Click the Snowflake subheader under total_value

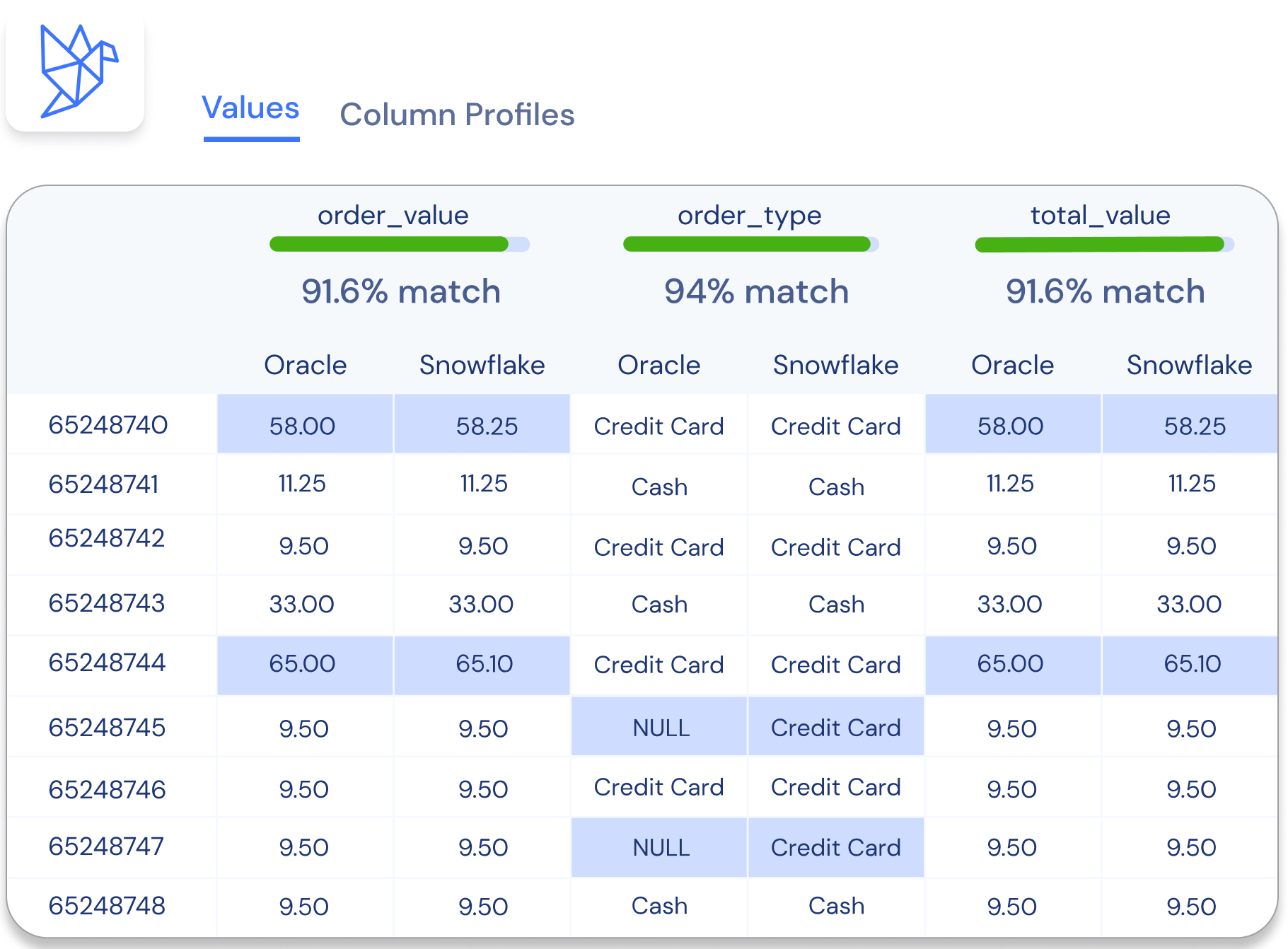pos(1189,365)
